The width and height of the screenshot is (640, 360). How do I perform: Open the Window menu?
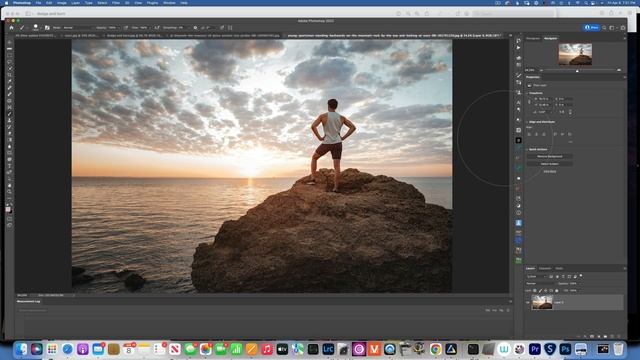(169, 2)
